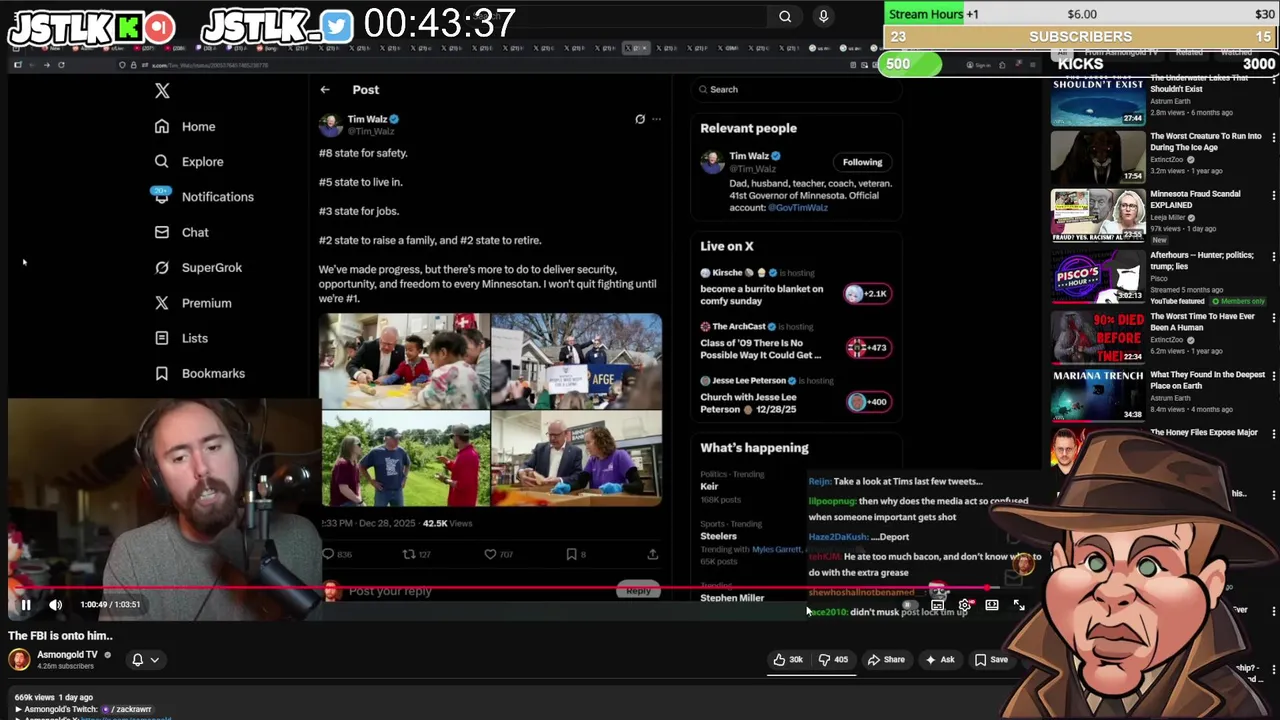The height and width of the screenshot is (720, 1280).
Task: Click the Asmongold TV channel name
Action: point(67,655)
